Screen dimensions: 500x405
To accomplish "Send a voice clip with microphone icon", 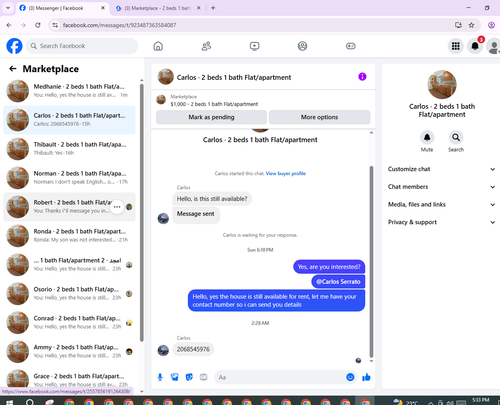I will click(x=160, y=377).
